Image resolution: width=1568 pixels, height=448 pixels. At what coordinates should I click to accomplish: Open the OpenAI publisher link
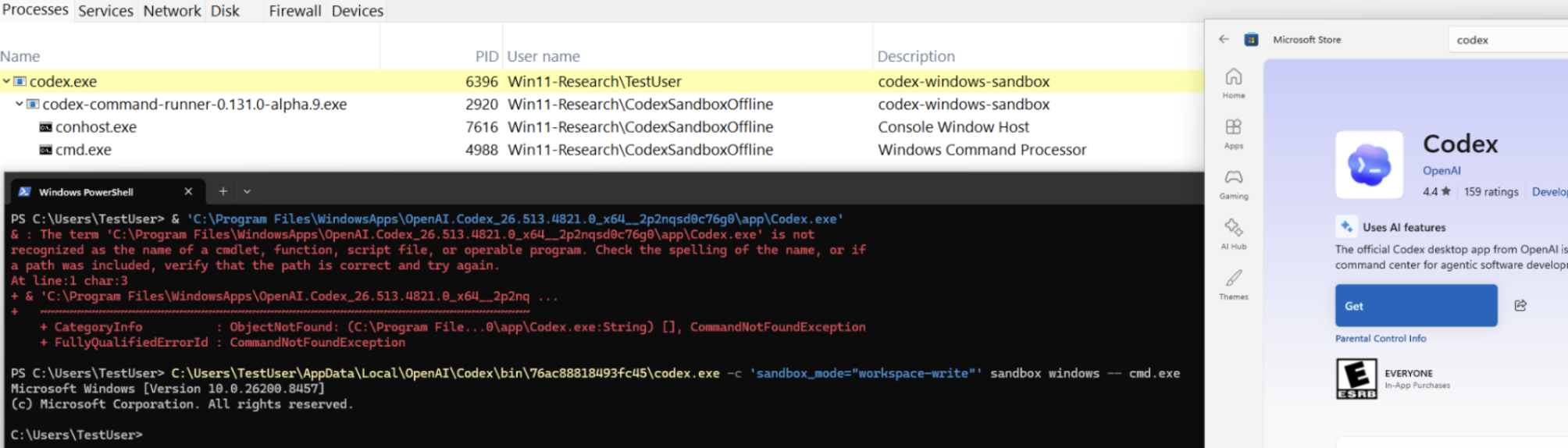[1441, 170]
